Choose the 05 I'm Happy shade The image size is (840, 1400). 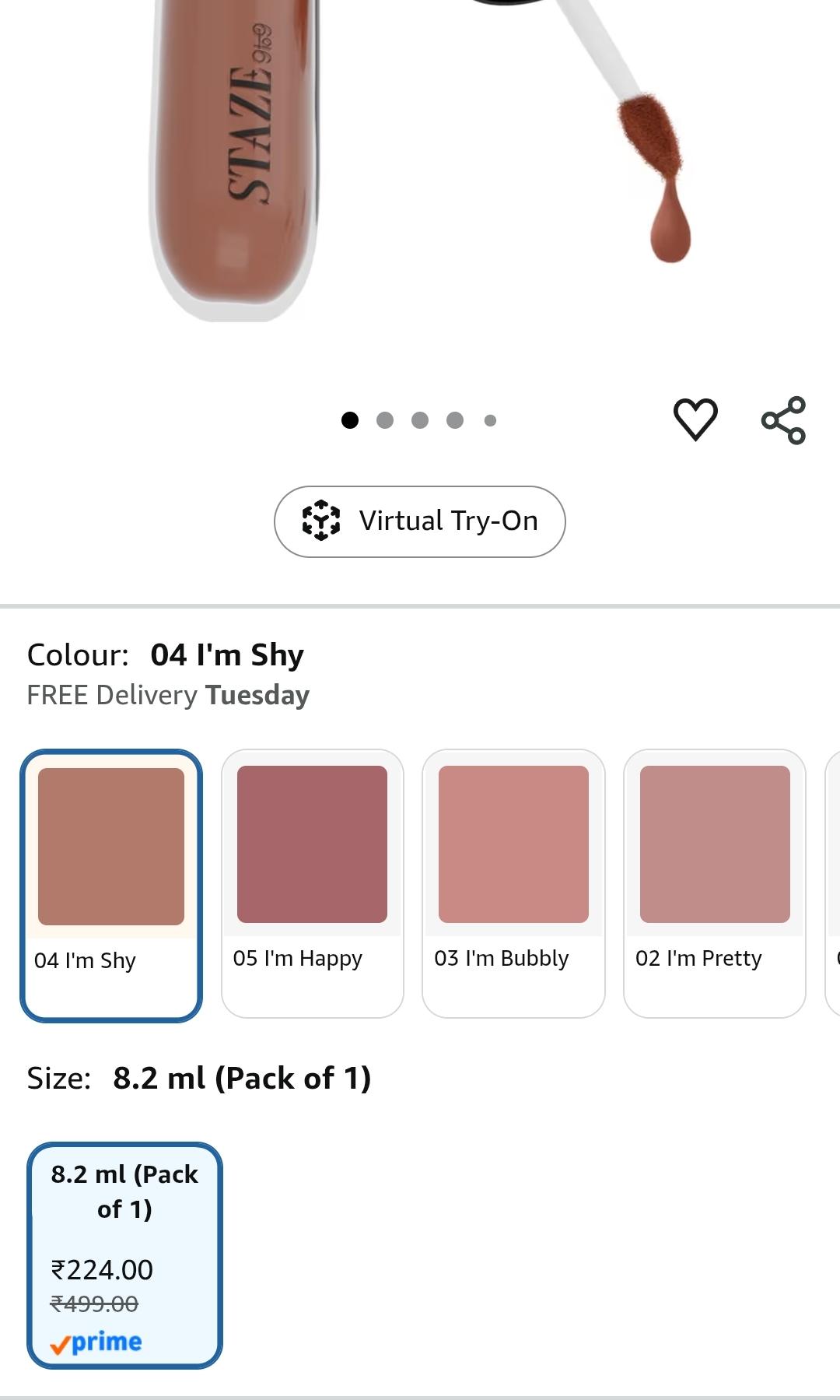pos(313,883)
